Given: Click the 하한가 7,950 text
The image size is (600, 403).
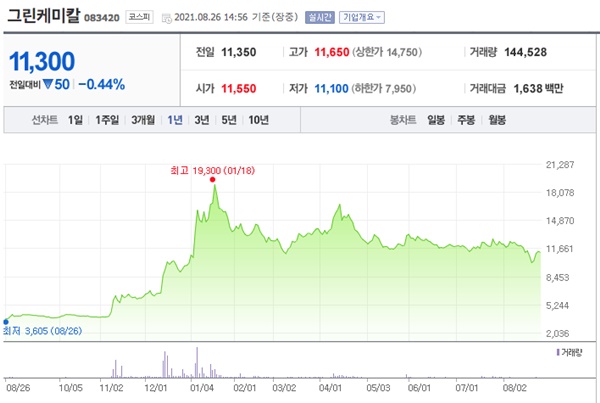Looking at the screenshot, I should [x=384, y=89].
